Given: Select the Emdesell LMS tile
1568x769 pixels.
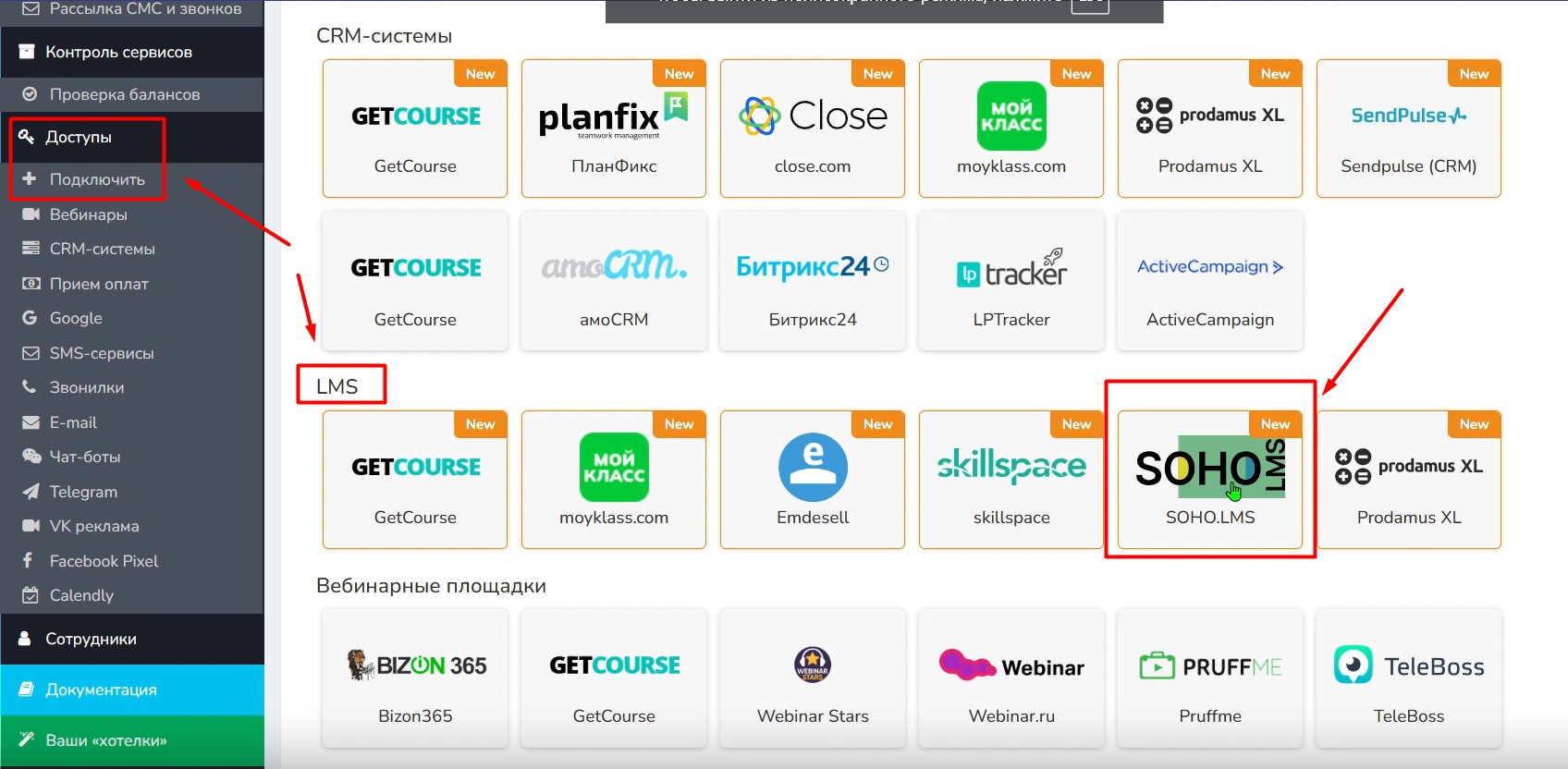Looking at the screenshot, I should (x=812, y=480).
